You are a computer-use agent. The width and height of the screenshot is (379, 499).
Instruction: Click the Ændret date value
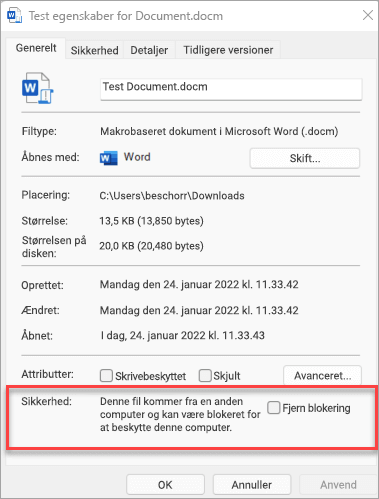click(x=199, y=310)
